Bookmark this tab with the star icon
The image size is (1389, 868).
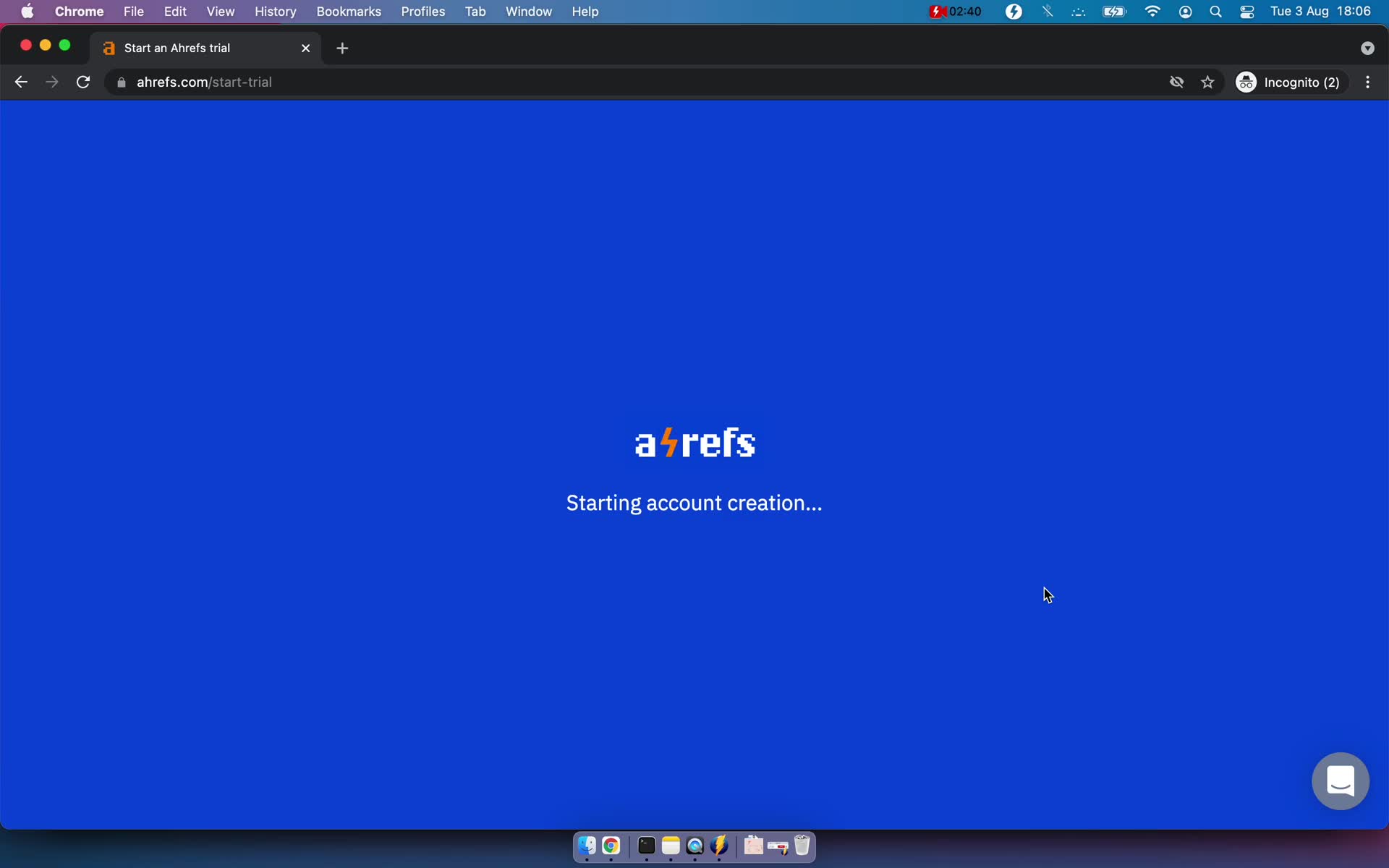1207,82
